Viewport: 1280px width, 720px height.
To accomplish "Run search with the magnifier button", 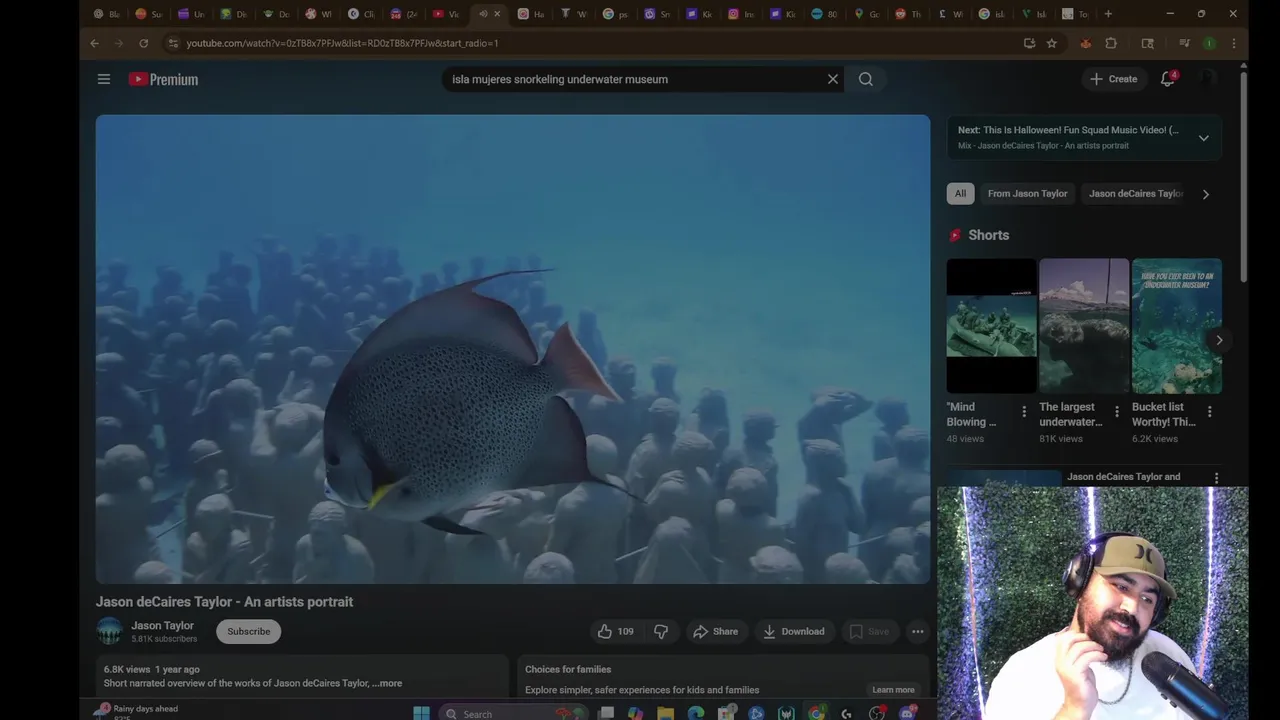I will [866, 79].
